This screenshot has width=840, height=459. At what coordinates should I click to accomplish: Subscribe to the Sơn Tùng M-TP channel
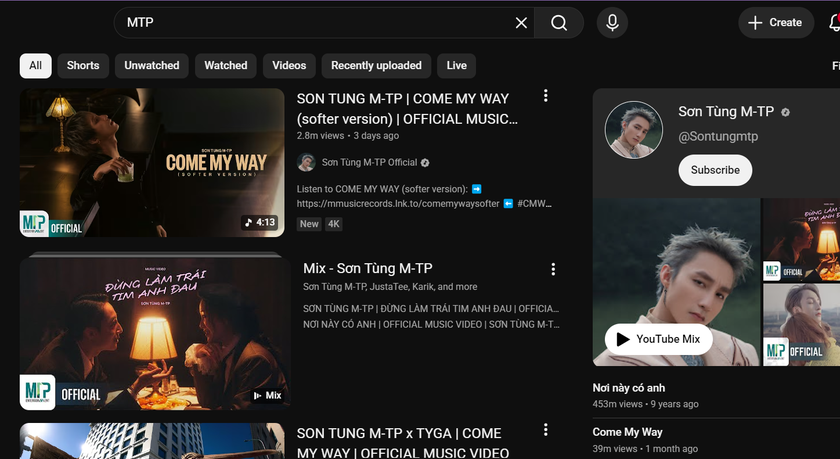[x=715, y=170]
